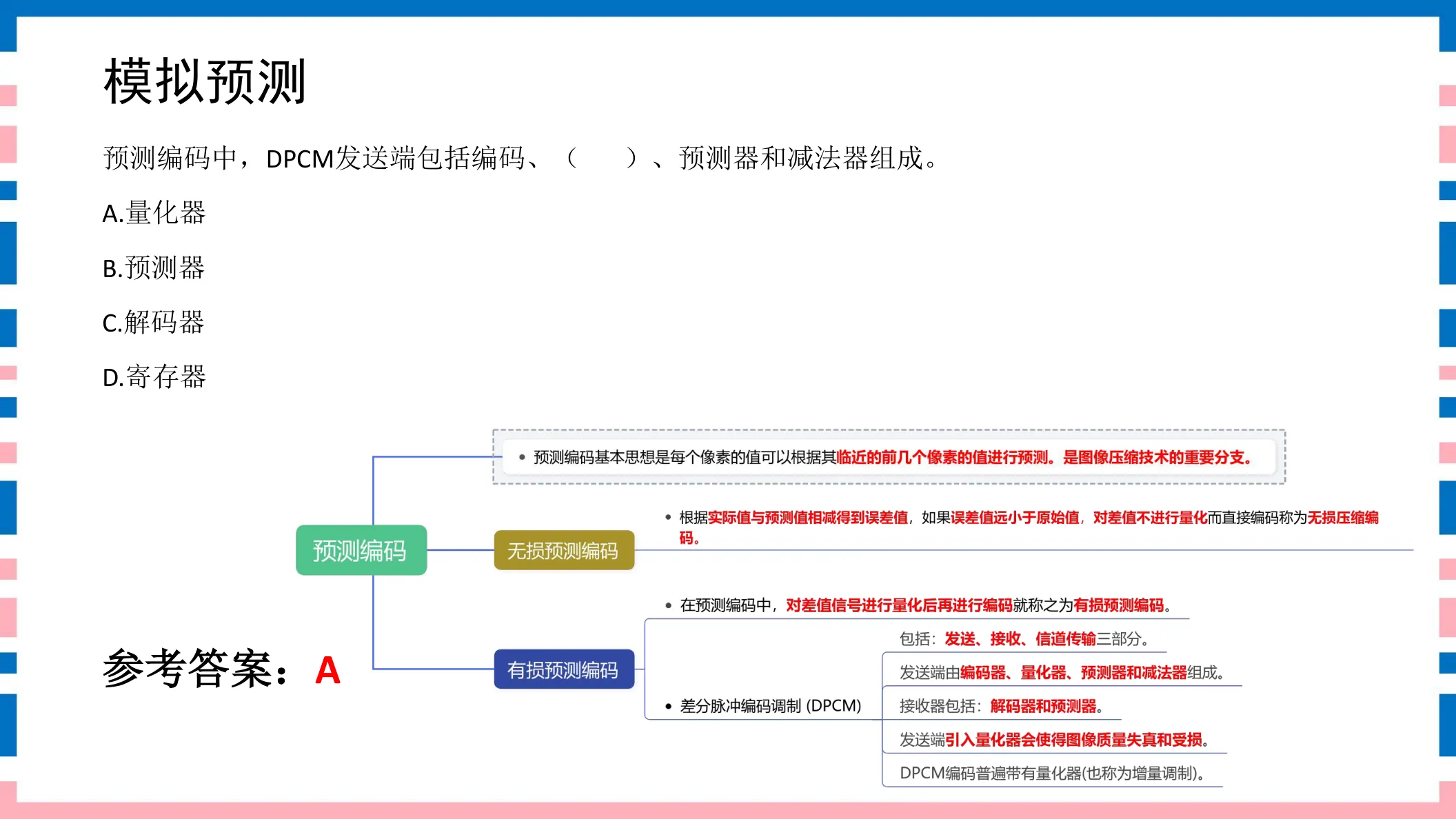Click the red answer letter A

327,670
